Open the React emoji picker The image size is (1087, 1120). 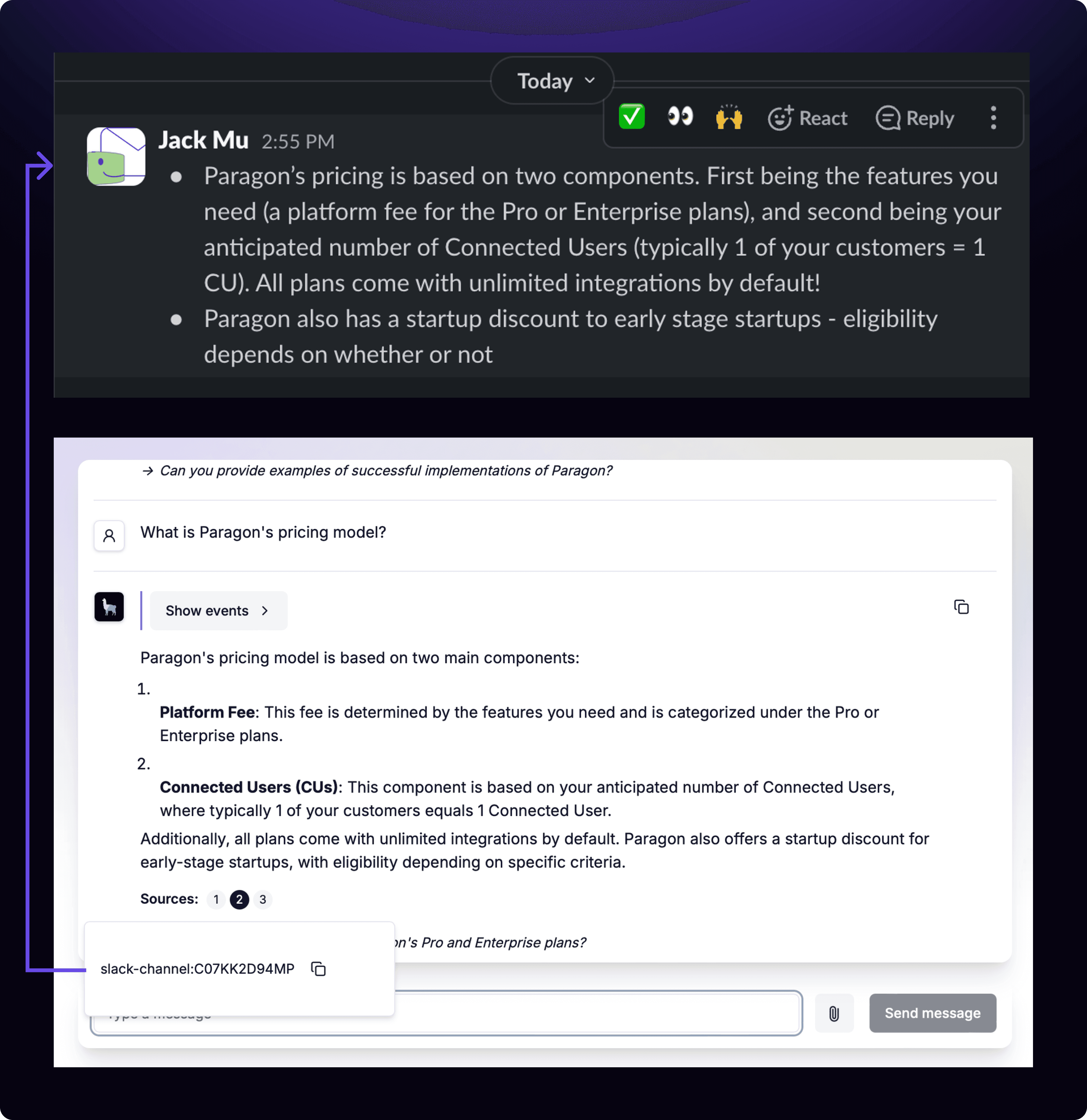807,118
